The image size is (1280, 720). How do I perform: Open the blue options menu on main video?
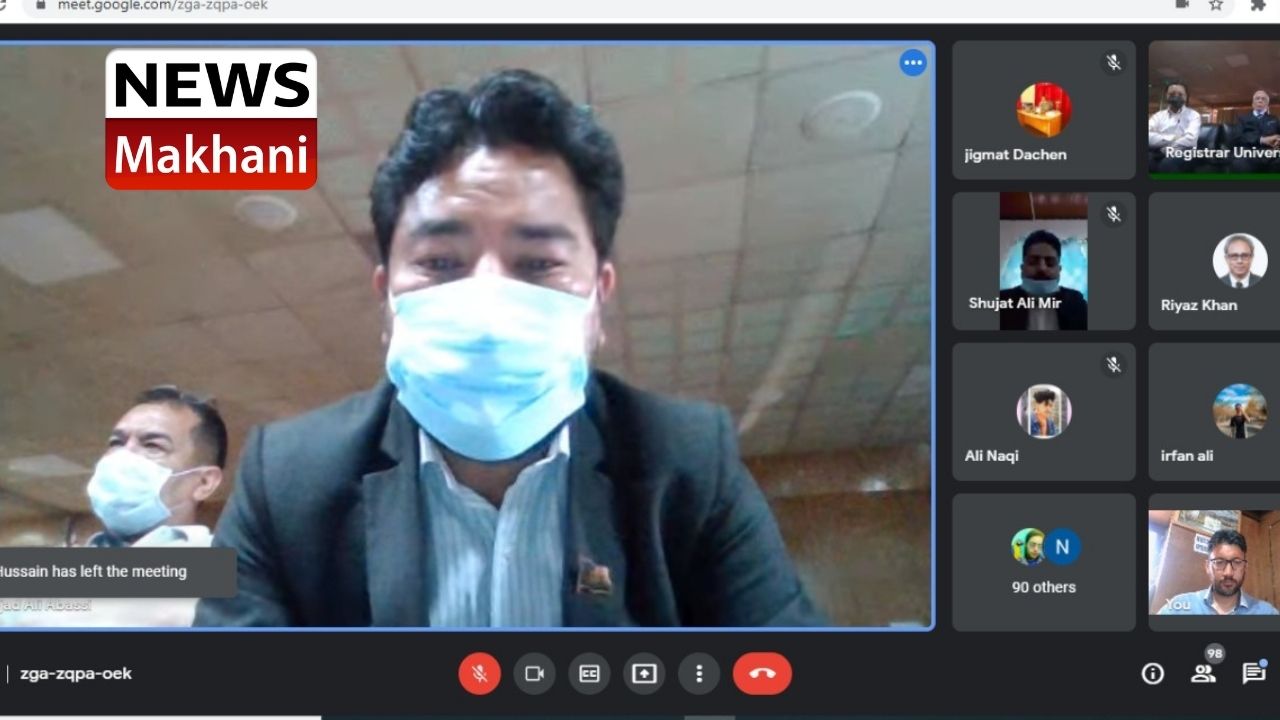pyautogui.click(x=913, y=63)
